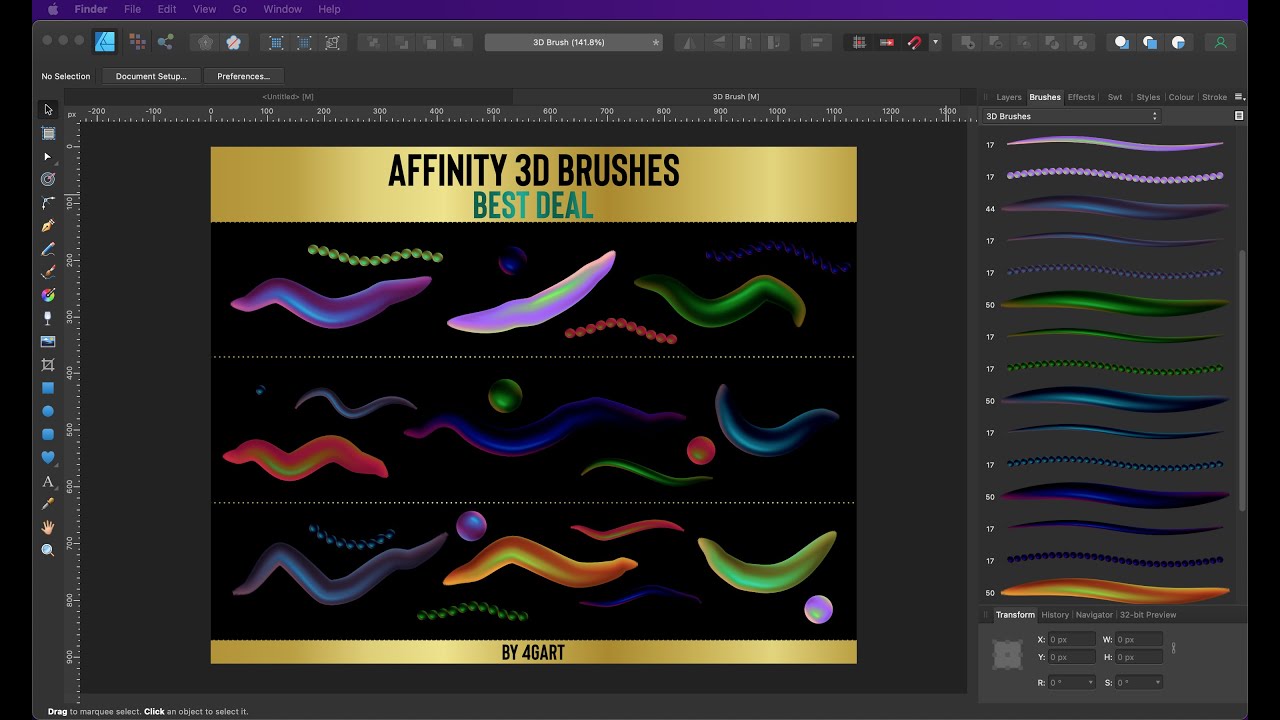Open the 3D Brushes category dropdown
The image size is (1280, 720).
(1070, 116)
